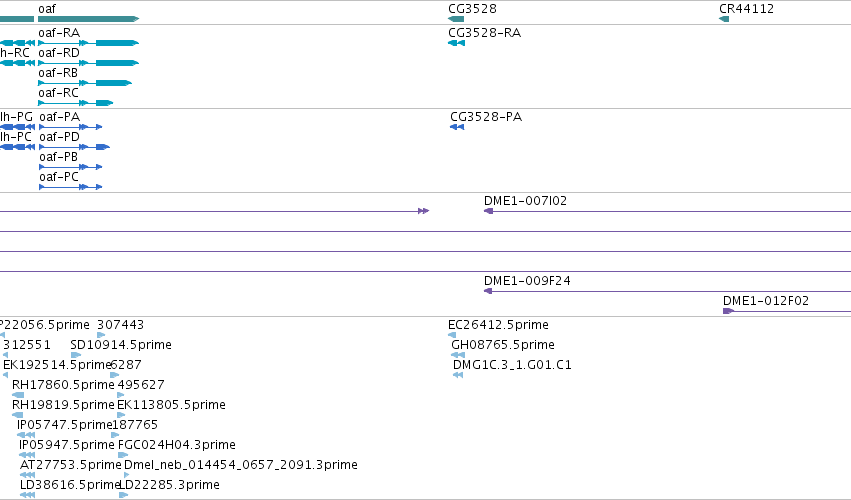Select the DME1-009F24 clone arrowhead

click(x=488, y=291)
